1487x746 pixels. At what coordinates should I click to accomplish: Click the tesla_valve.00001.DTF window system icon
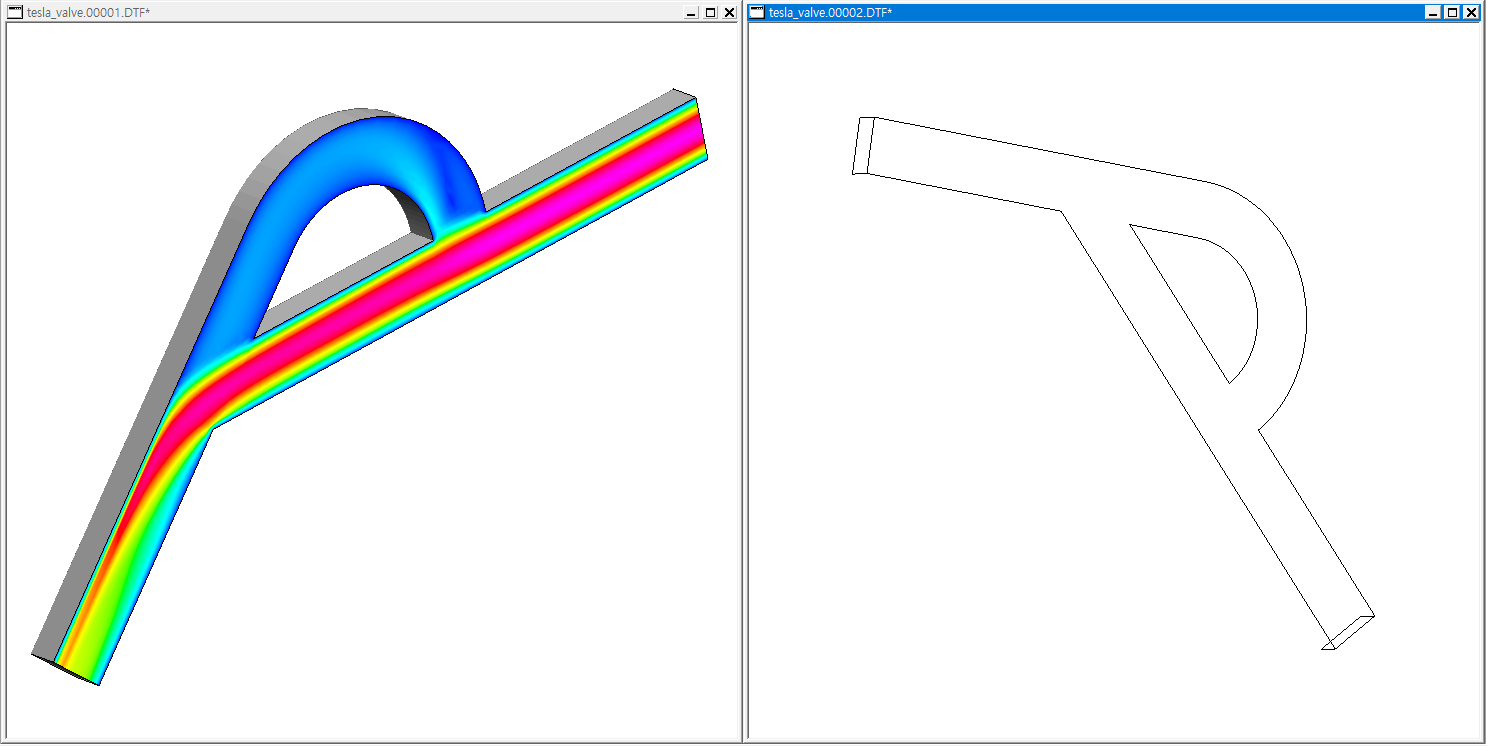click(x=16, y=12)
